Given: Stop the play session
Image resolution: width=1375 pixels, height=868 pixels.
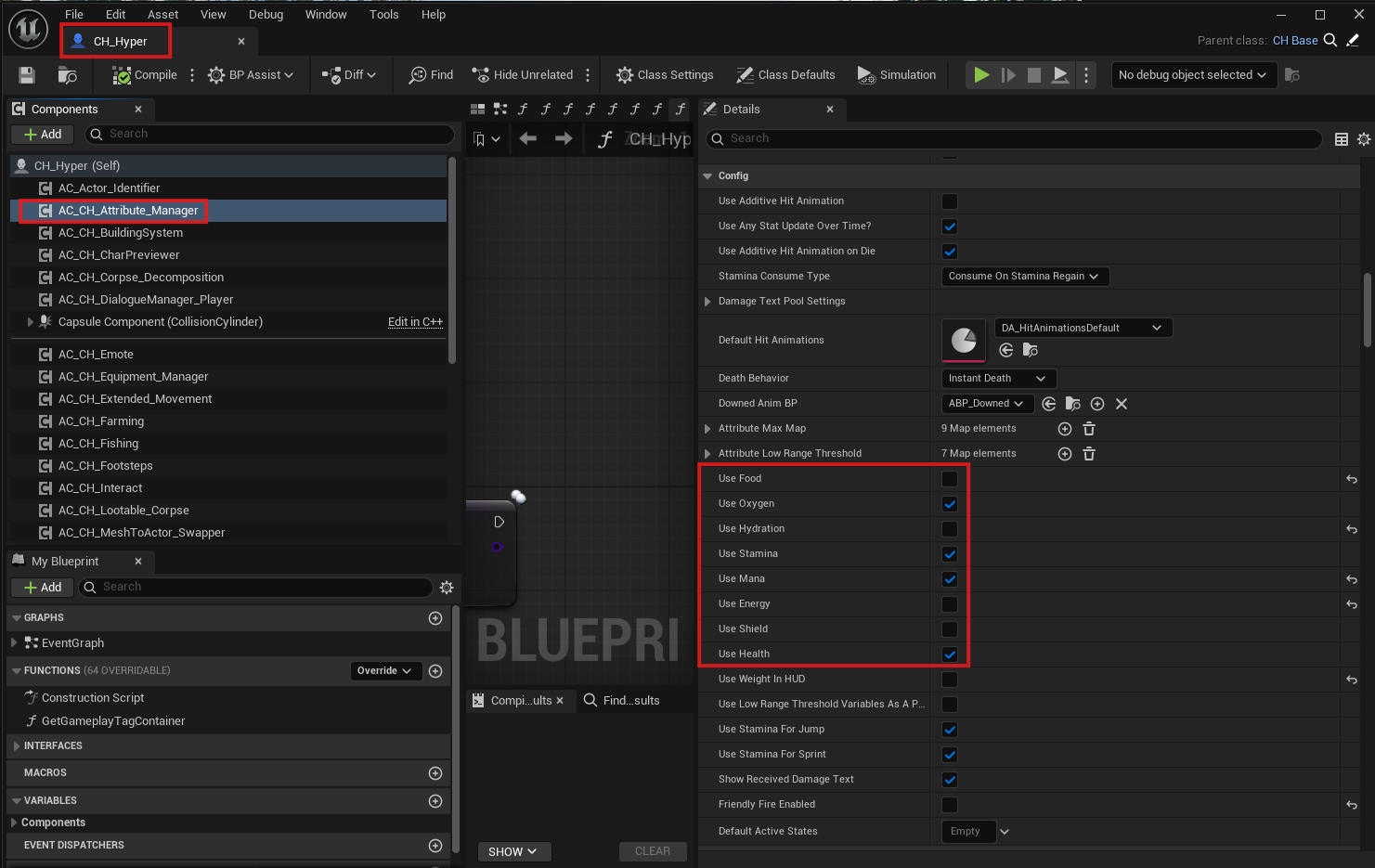Looking at the screenshot, I should [1034, 75].
